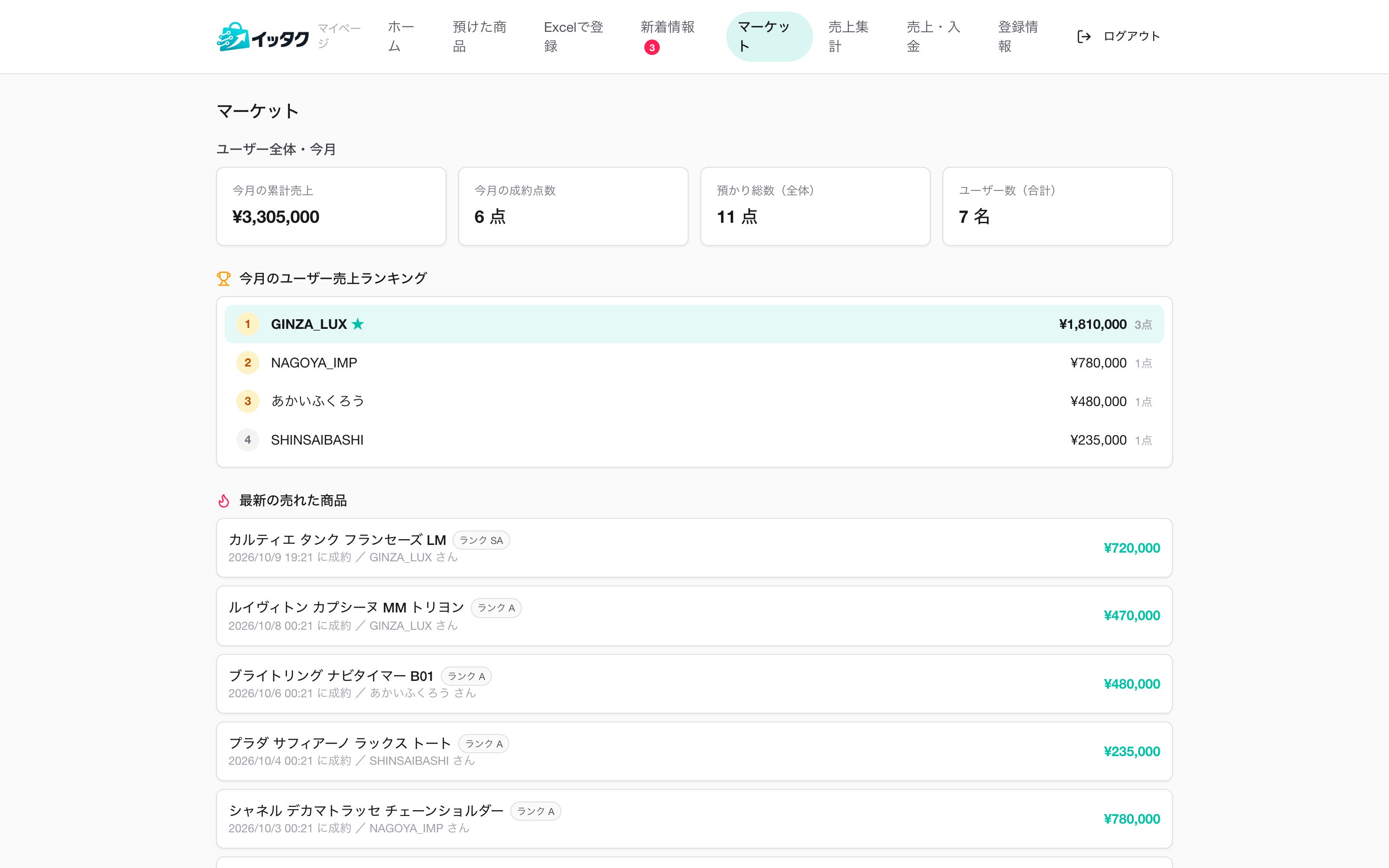1389x868 pixels.
Task: Click the 今月のユーザー売上ランキング heading
Action: (333, 278)
